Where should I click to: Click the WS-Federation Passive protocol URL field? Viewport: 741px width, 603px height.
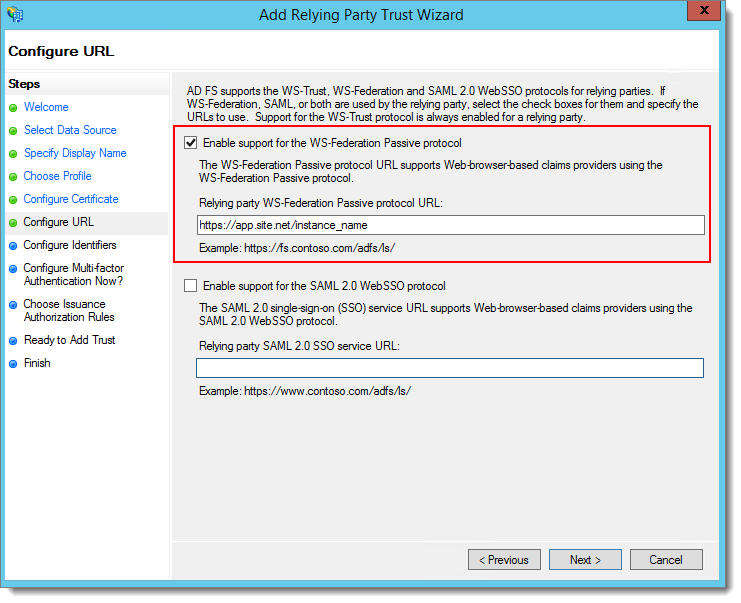(450, 225)
